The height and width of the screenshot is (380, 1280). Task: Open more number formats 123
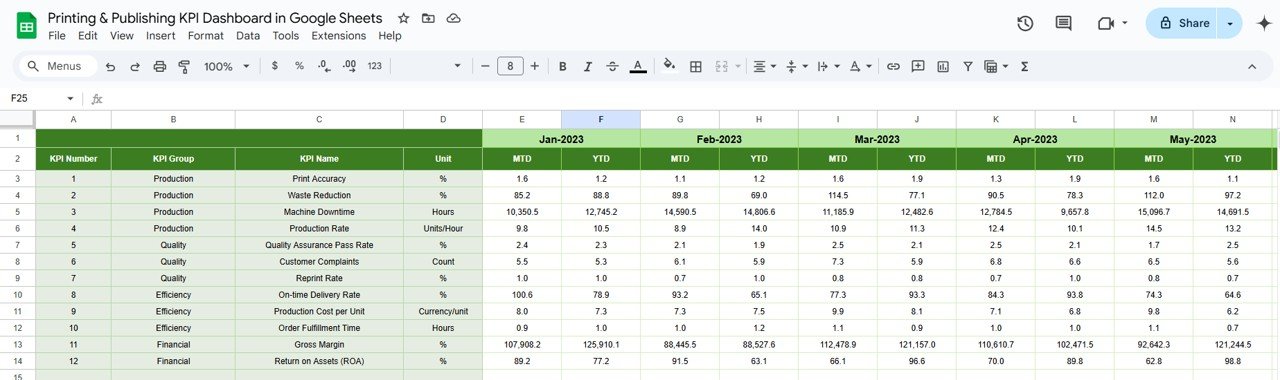click(375, 66)
